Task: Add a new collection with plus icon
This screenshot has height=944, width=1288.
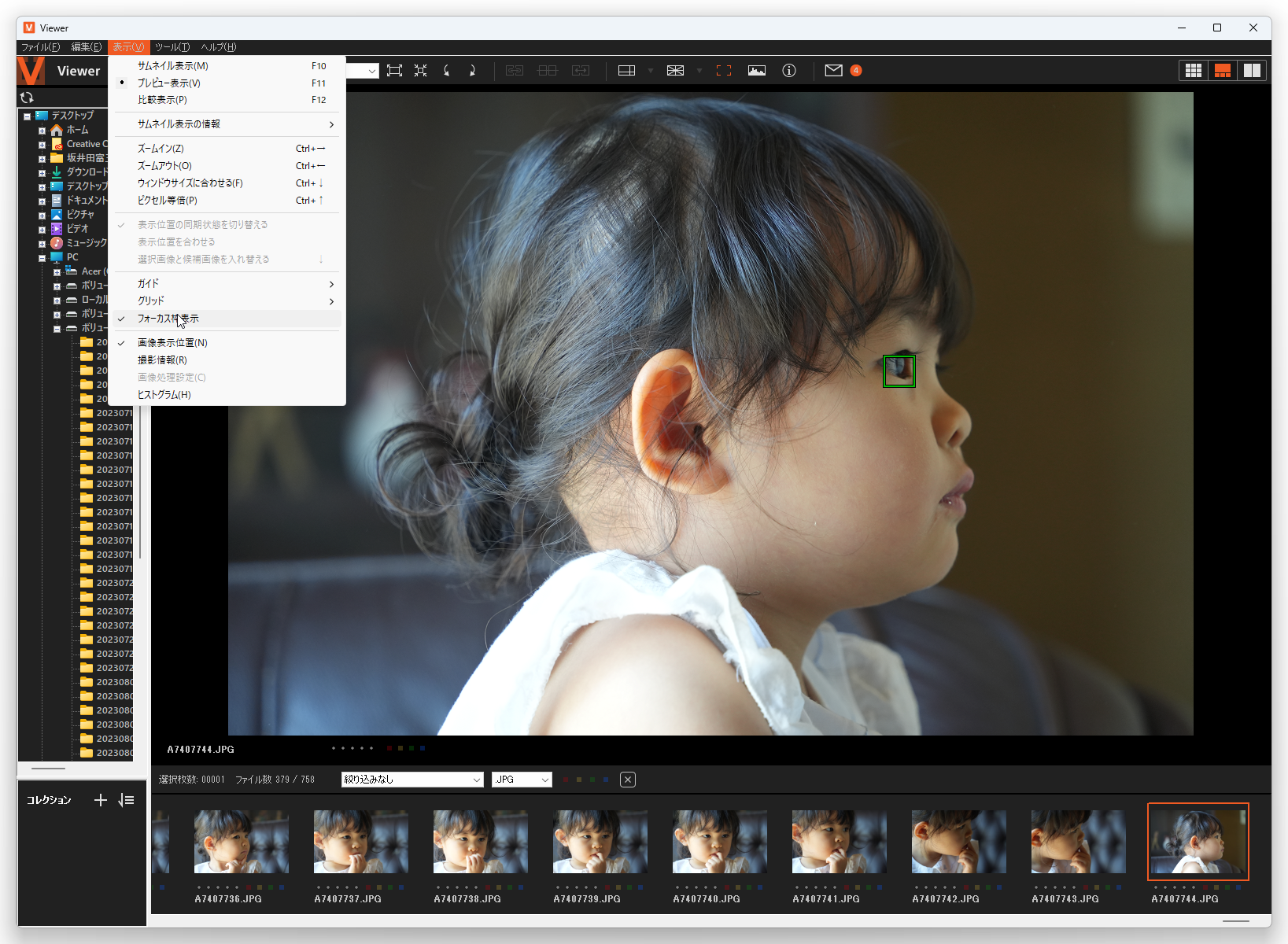Action: 101,800
